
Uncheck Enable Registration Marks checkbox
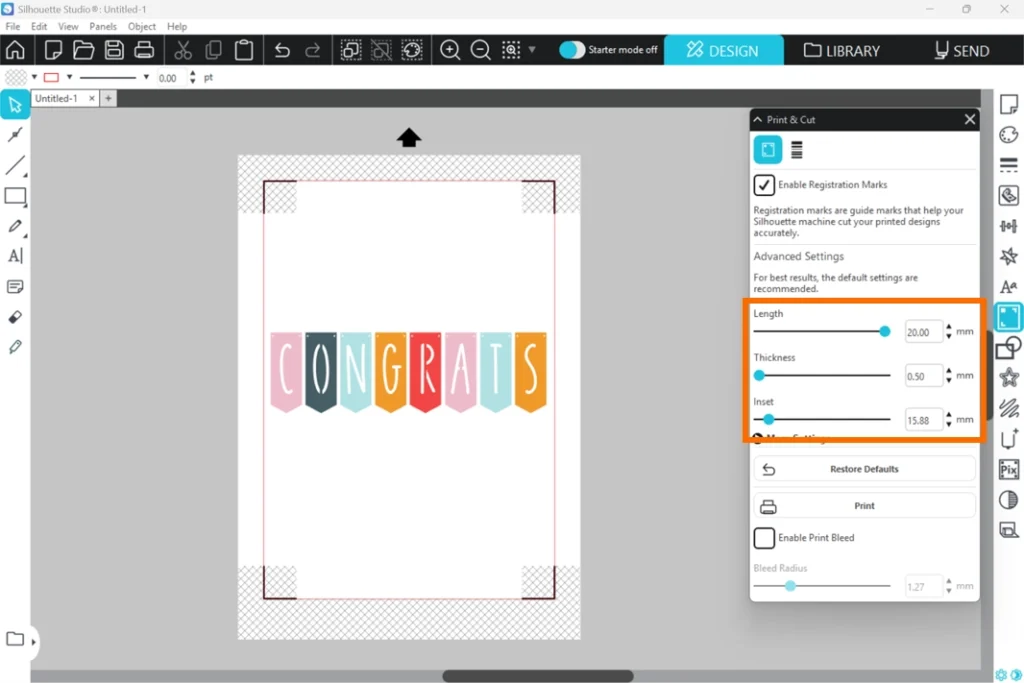click(x=764, y=185)
